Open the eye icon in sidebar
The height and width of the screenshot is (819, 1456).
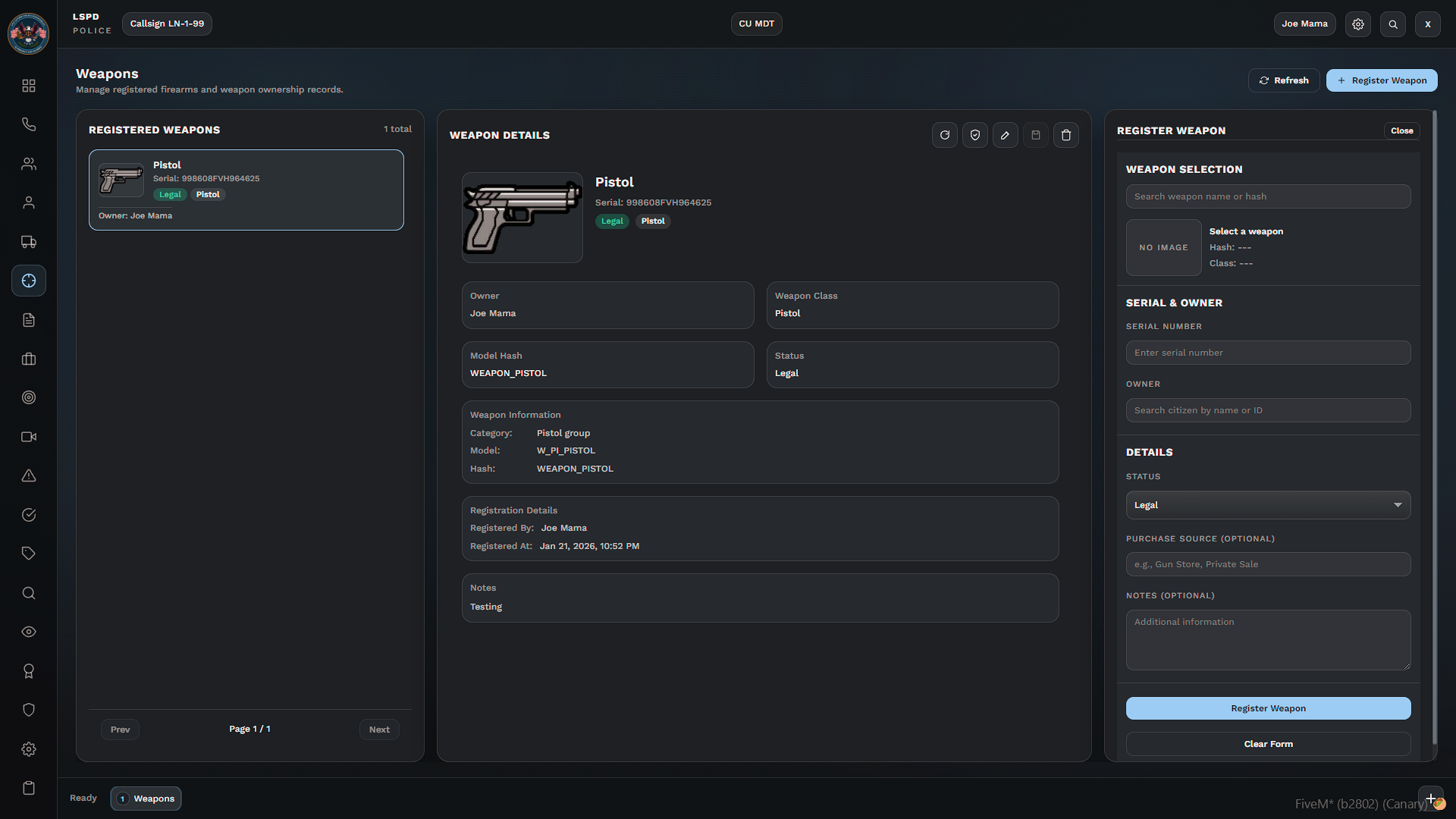[x=29, y=632]
